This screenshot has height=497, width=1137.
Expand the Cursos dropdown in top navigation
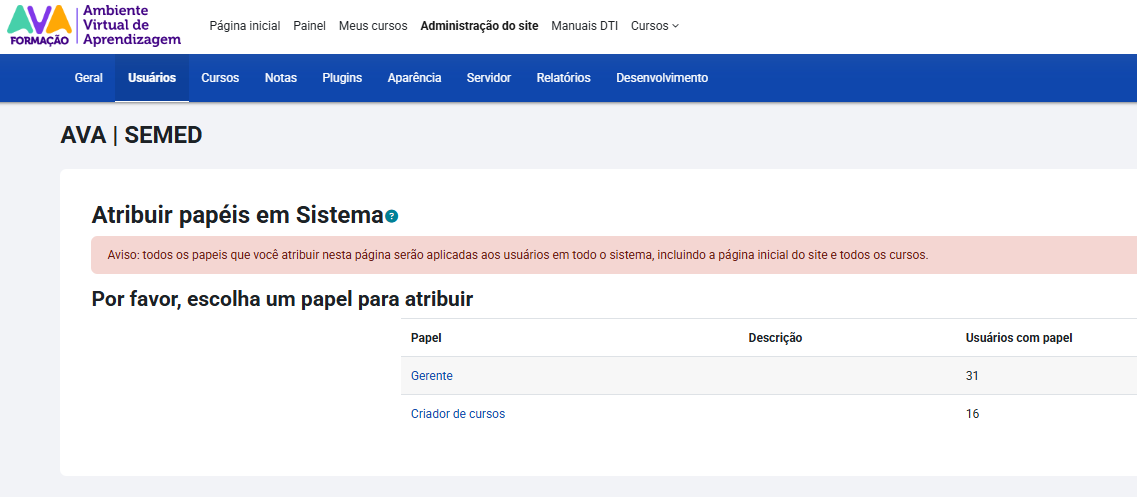pyautogui.click(x=655, y=26)
